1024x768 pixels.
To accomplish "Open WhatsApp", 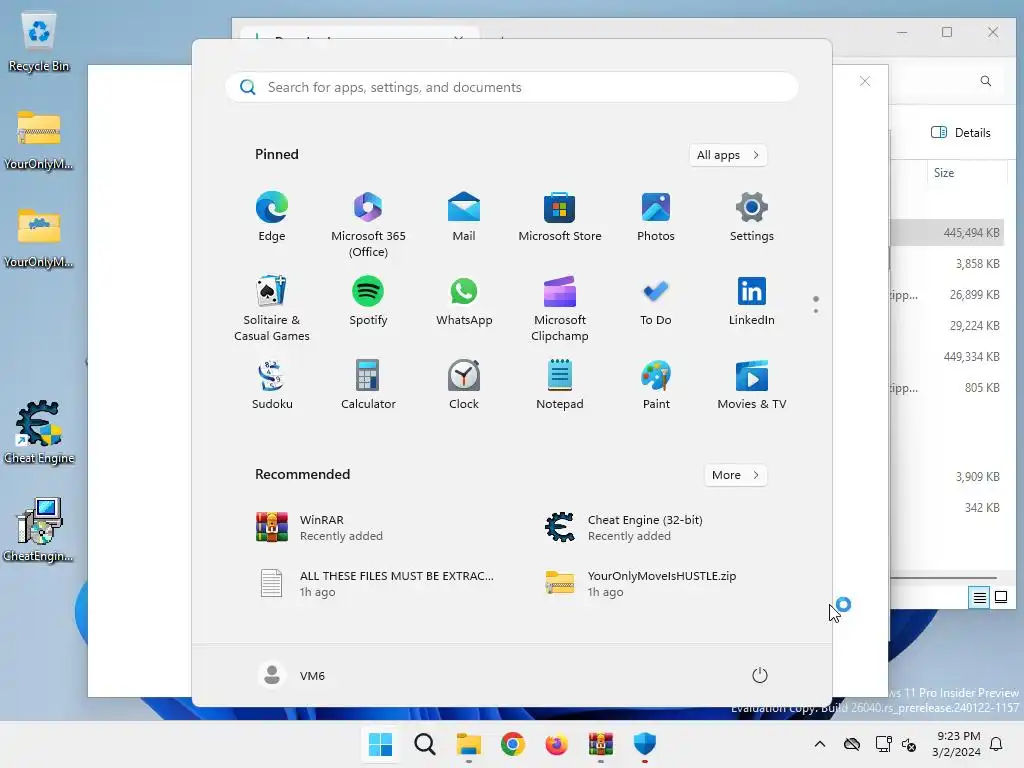I will (464, 301).
